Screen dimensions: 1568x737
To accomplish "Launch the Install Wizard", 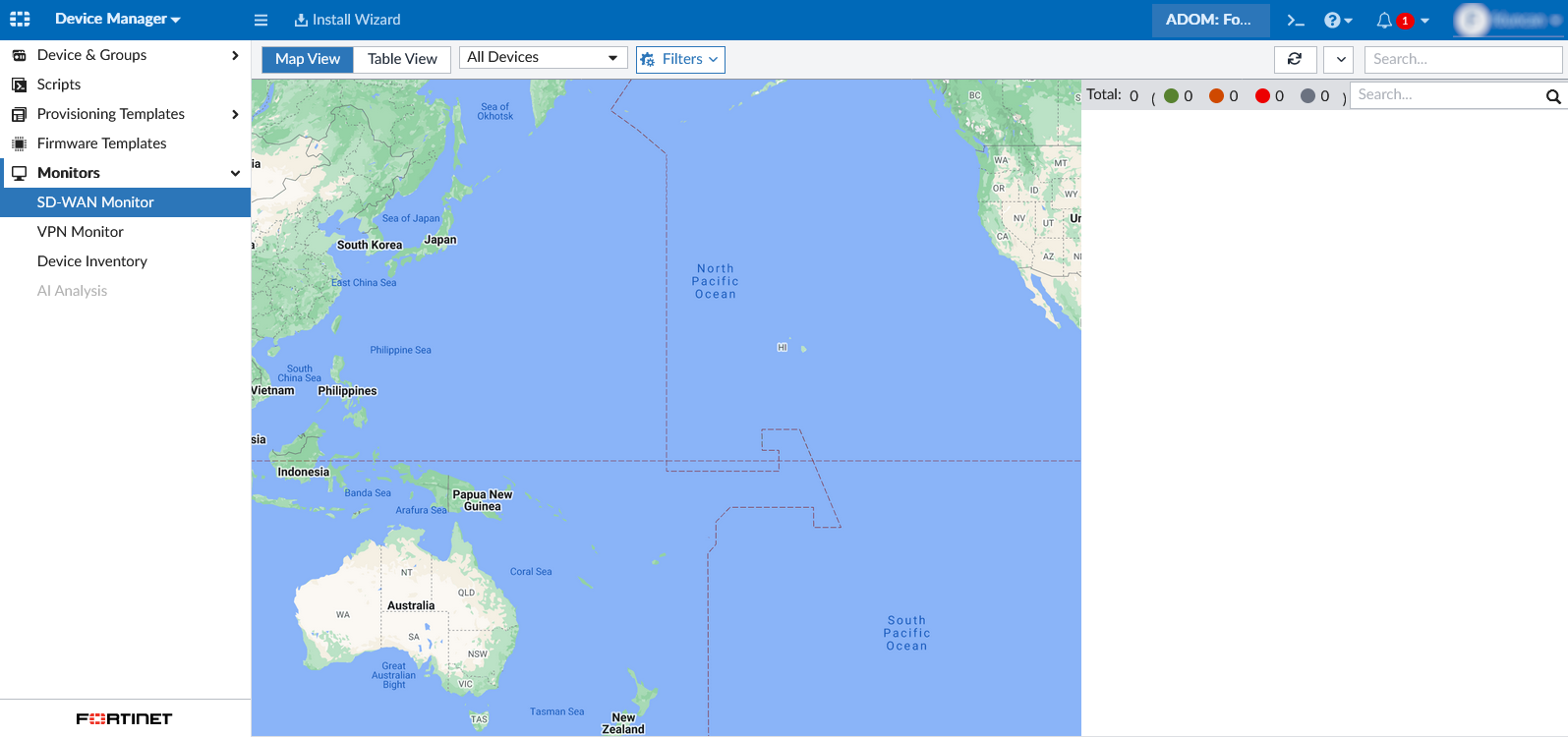I will pos(347,20).
